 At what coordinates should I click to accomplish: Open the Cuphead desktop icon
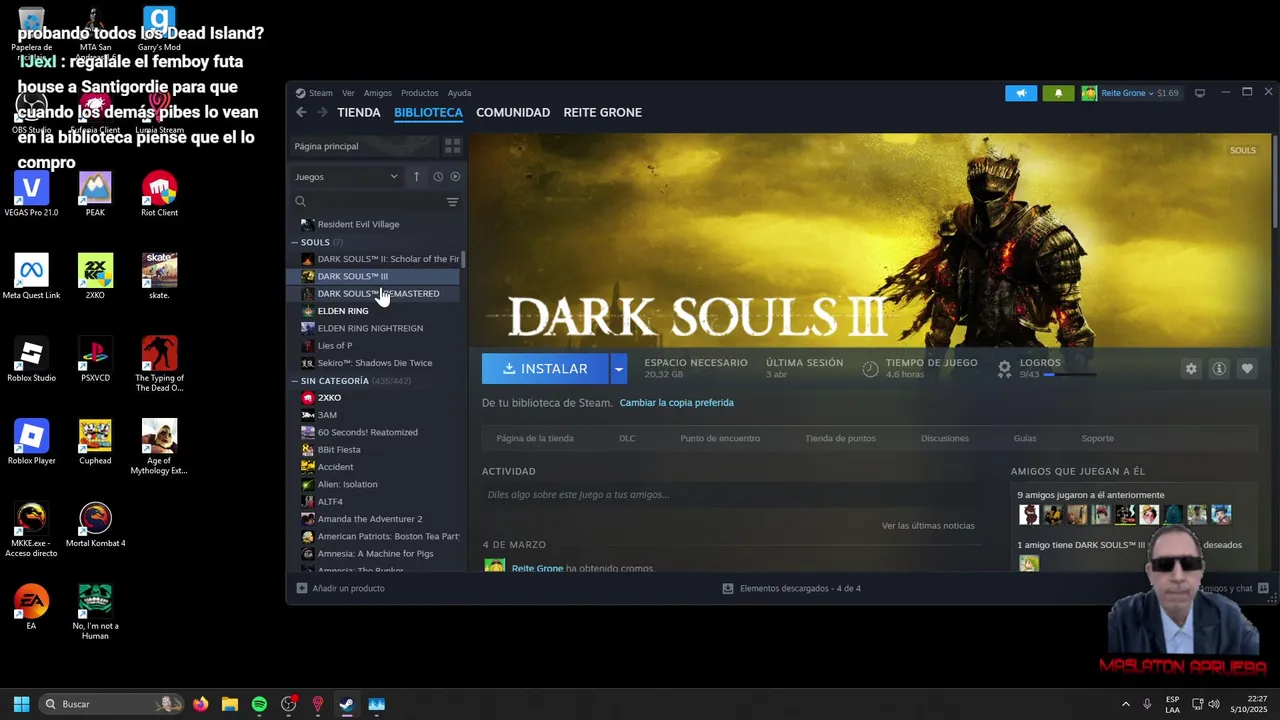pyautogui.click(x=95, y=442)
